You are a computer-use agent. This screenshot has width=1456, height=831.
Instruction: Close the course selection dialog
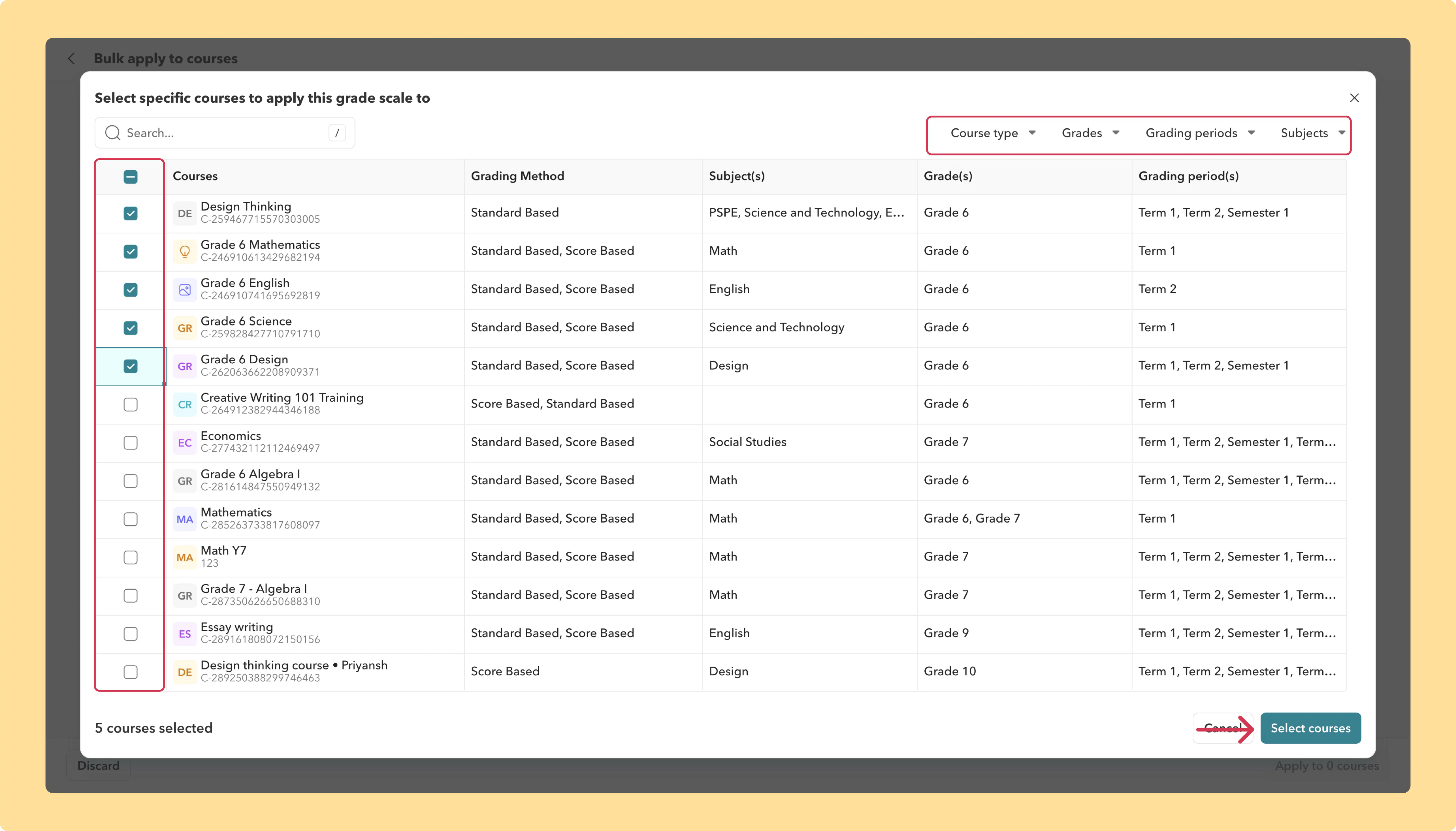click(1354, 98)
